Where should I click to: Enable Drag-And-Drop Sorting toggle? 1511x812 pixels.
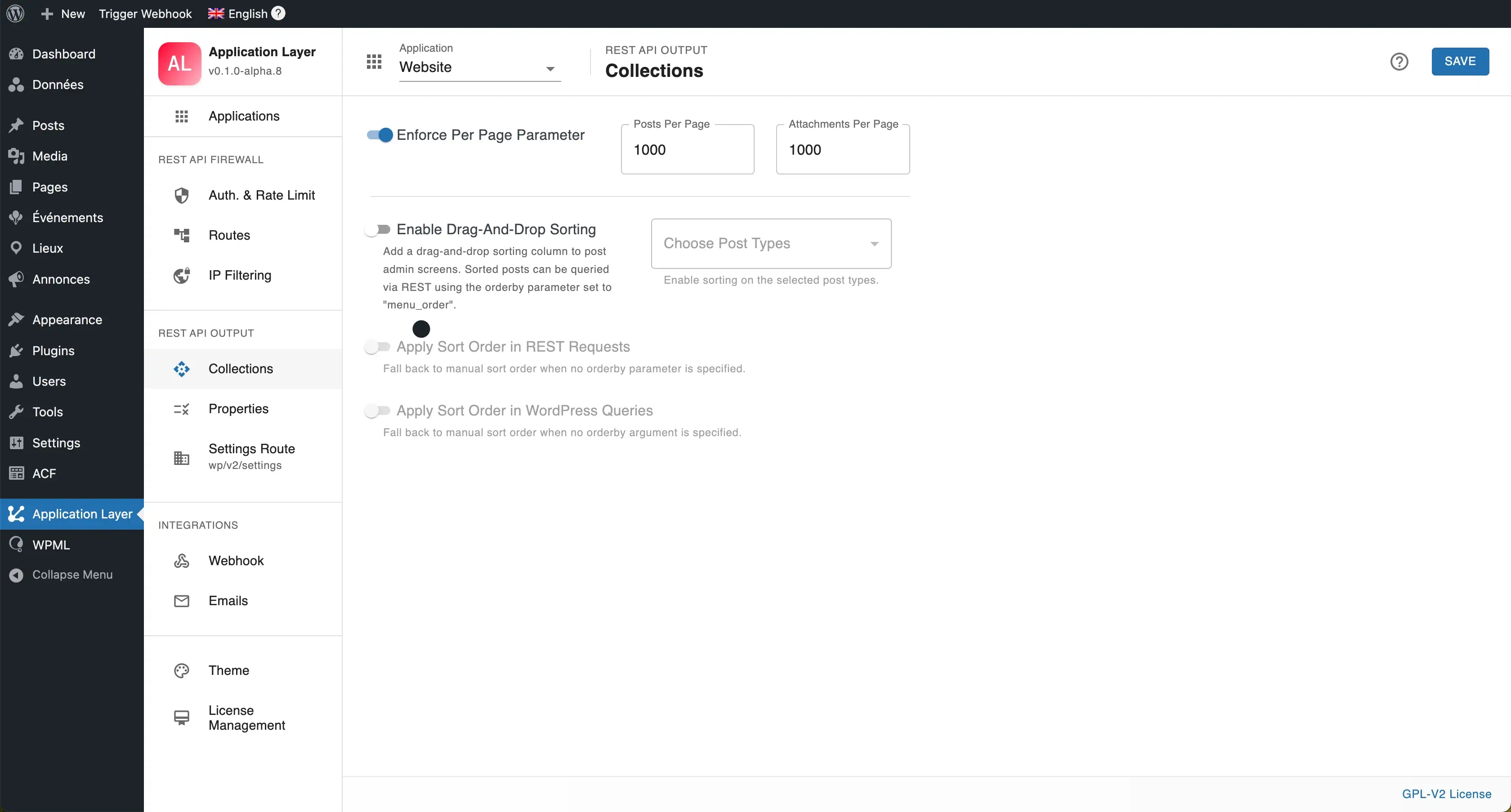377,229
